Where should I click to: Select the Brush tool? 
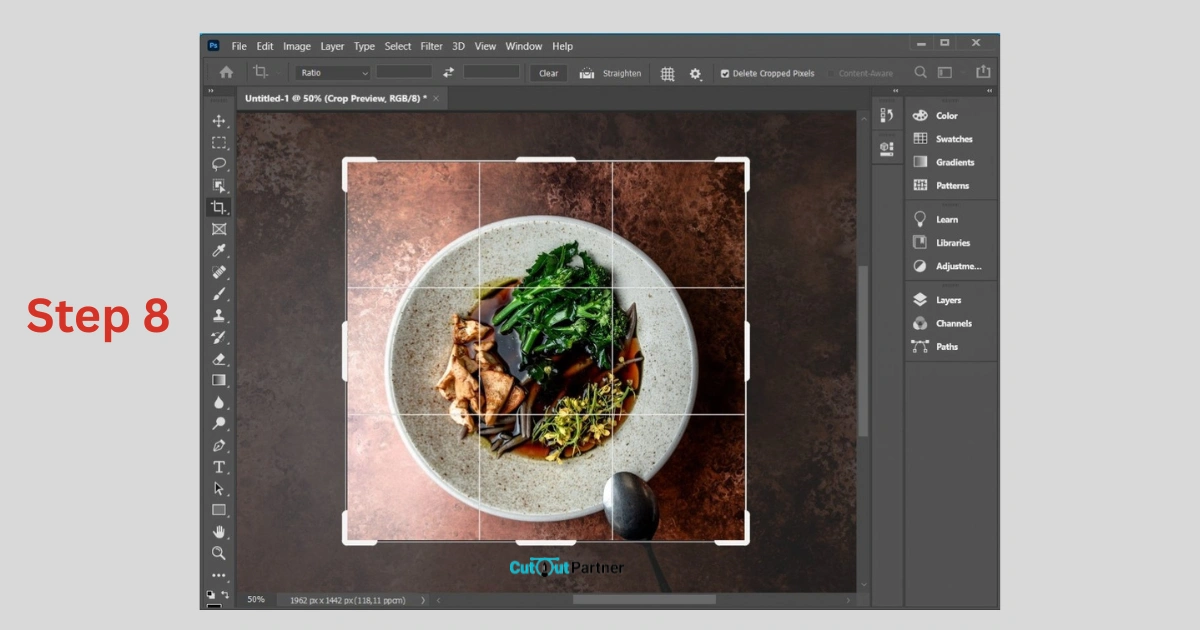tap(219, 294)
